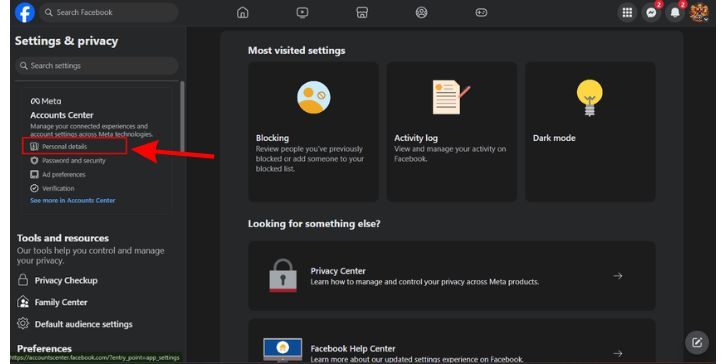
Task: Click the Blocking illustration icon
Action: click(x=313, y=97)
